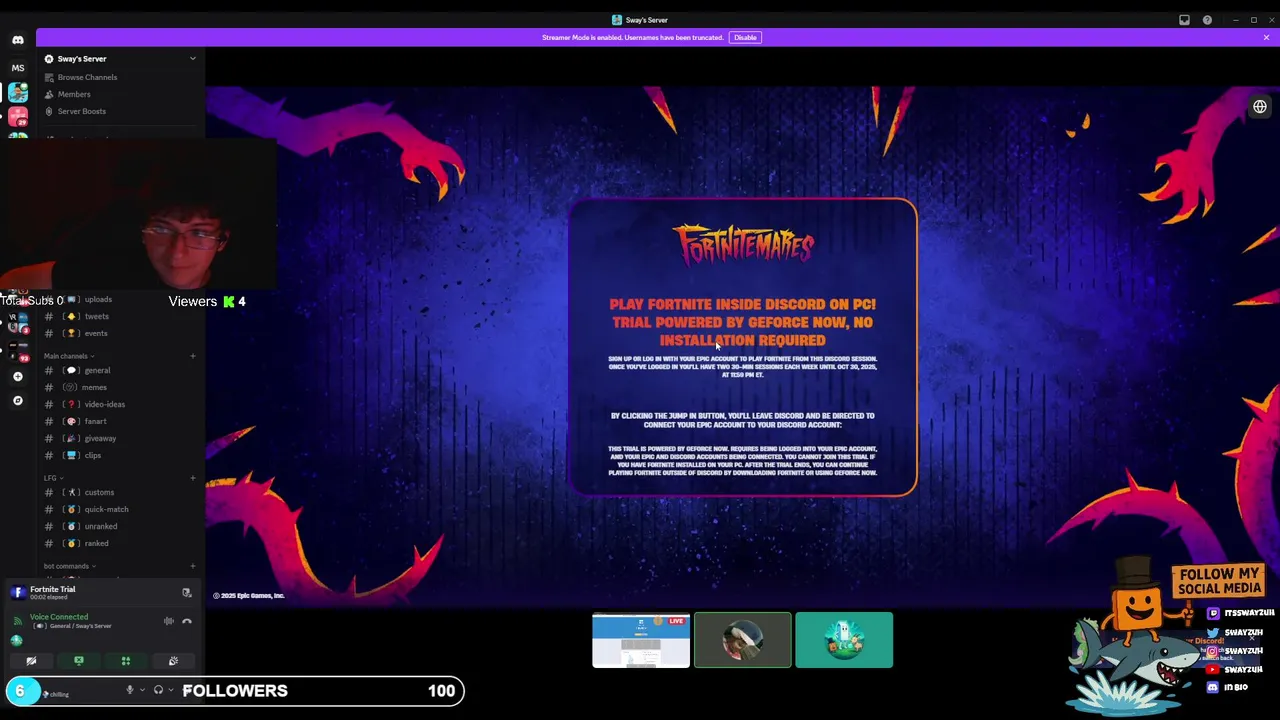The height and width of the screenshot is (720, 1280).
Task: Open the video-ideas channel
Action: [120, 404]
